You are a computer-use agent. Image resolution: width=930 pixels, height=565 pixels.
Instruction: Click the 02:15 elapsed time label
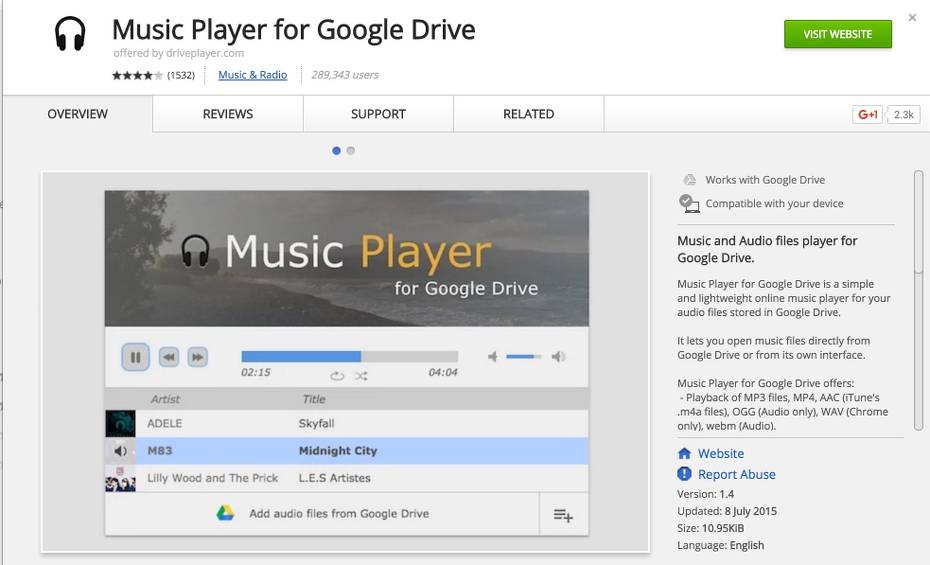click(x=255, y=372)
